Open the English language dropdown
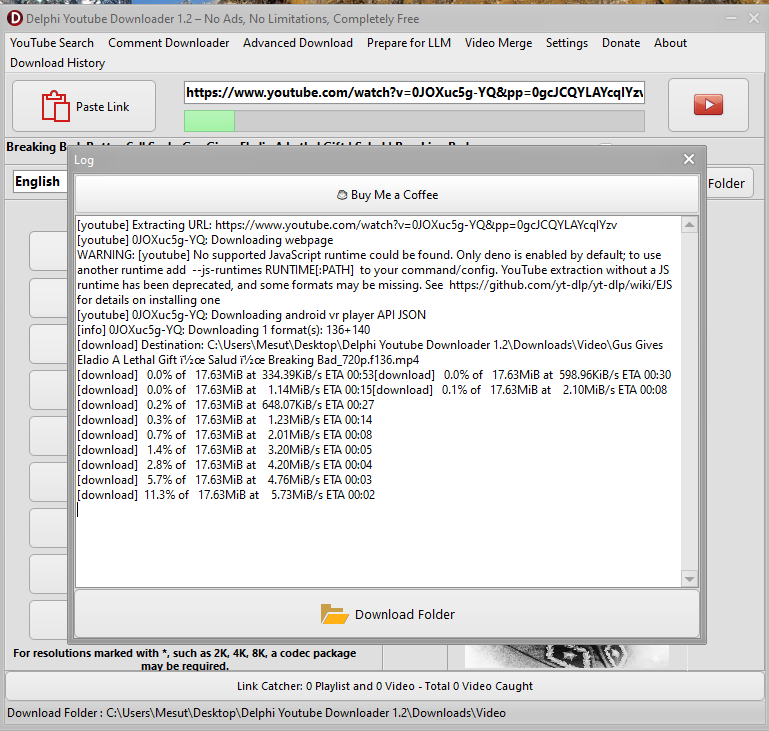 [40, 181]
